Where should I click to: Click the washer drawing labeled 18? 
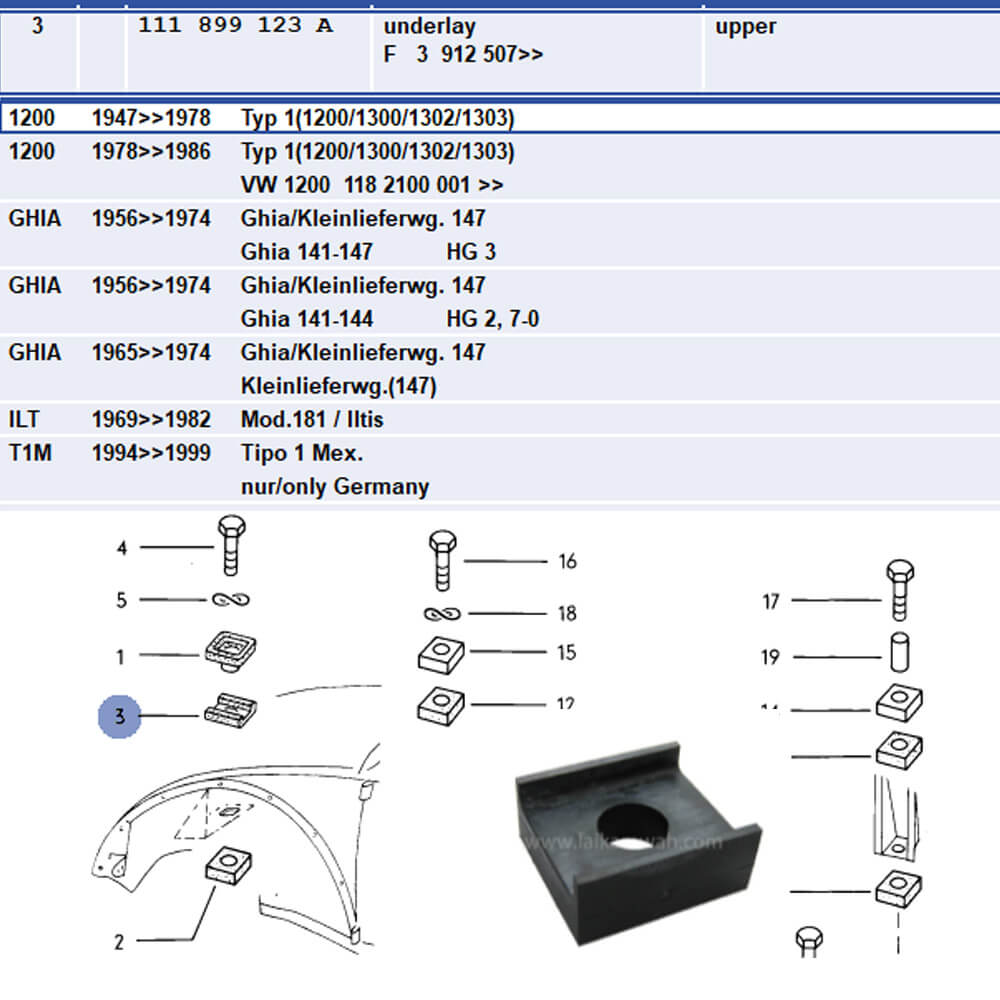(x=441, y=613)
